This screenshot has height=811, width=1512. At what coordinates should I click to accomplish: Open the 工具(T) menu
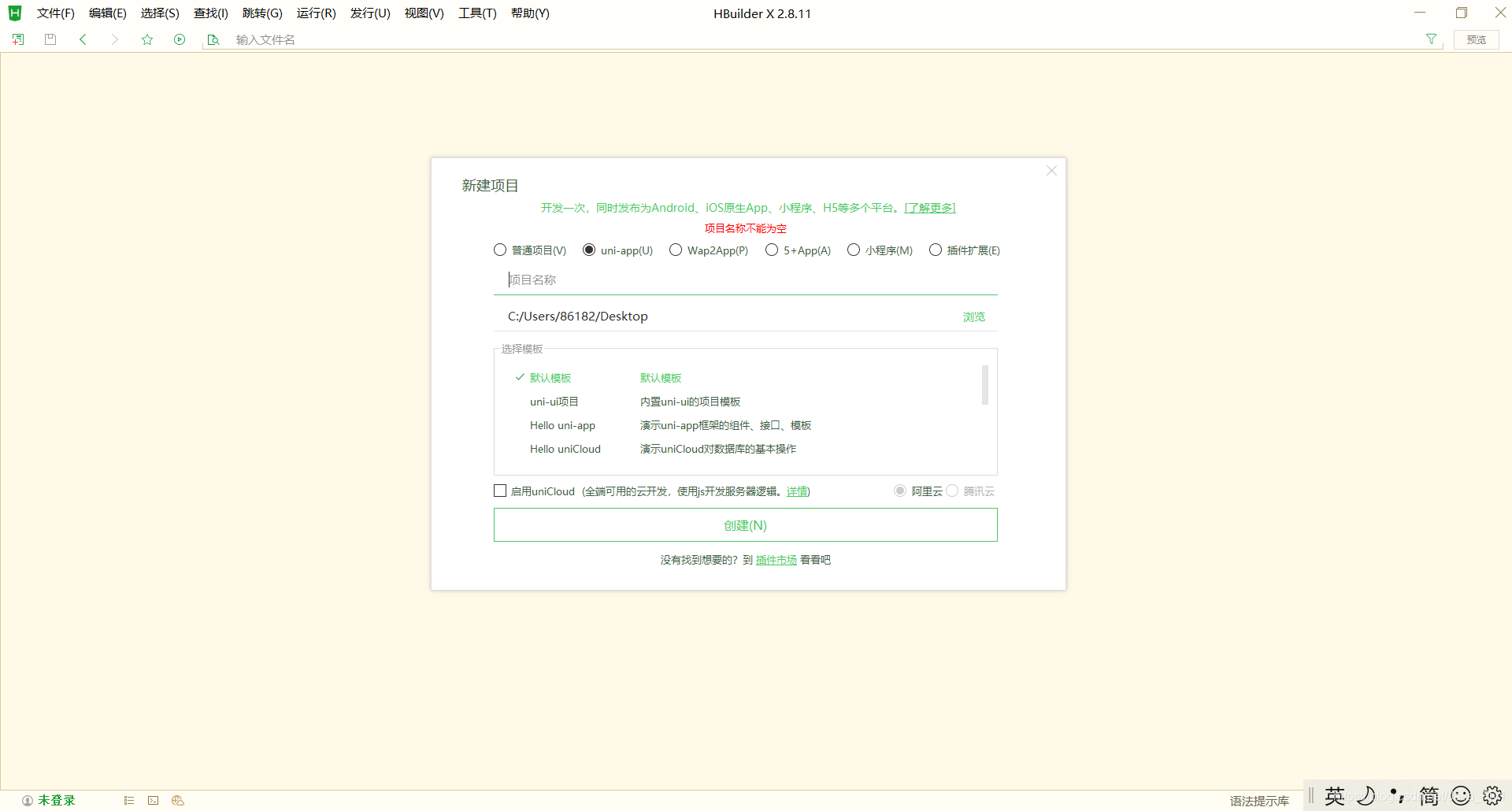[x=476, y=13]
